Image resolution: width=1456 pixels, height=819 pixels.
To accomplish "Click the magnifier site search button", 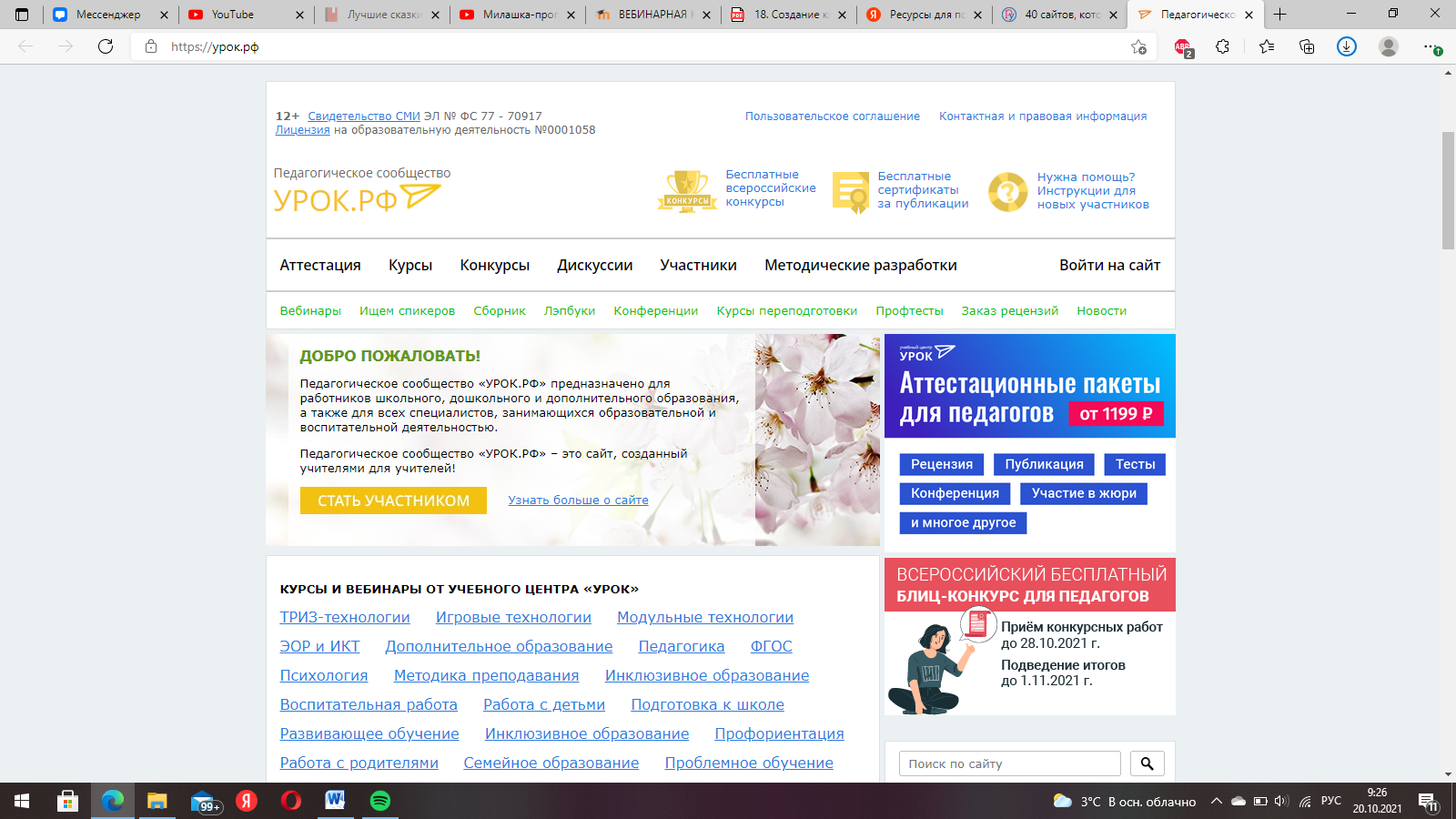I will pos(1147,763).
